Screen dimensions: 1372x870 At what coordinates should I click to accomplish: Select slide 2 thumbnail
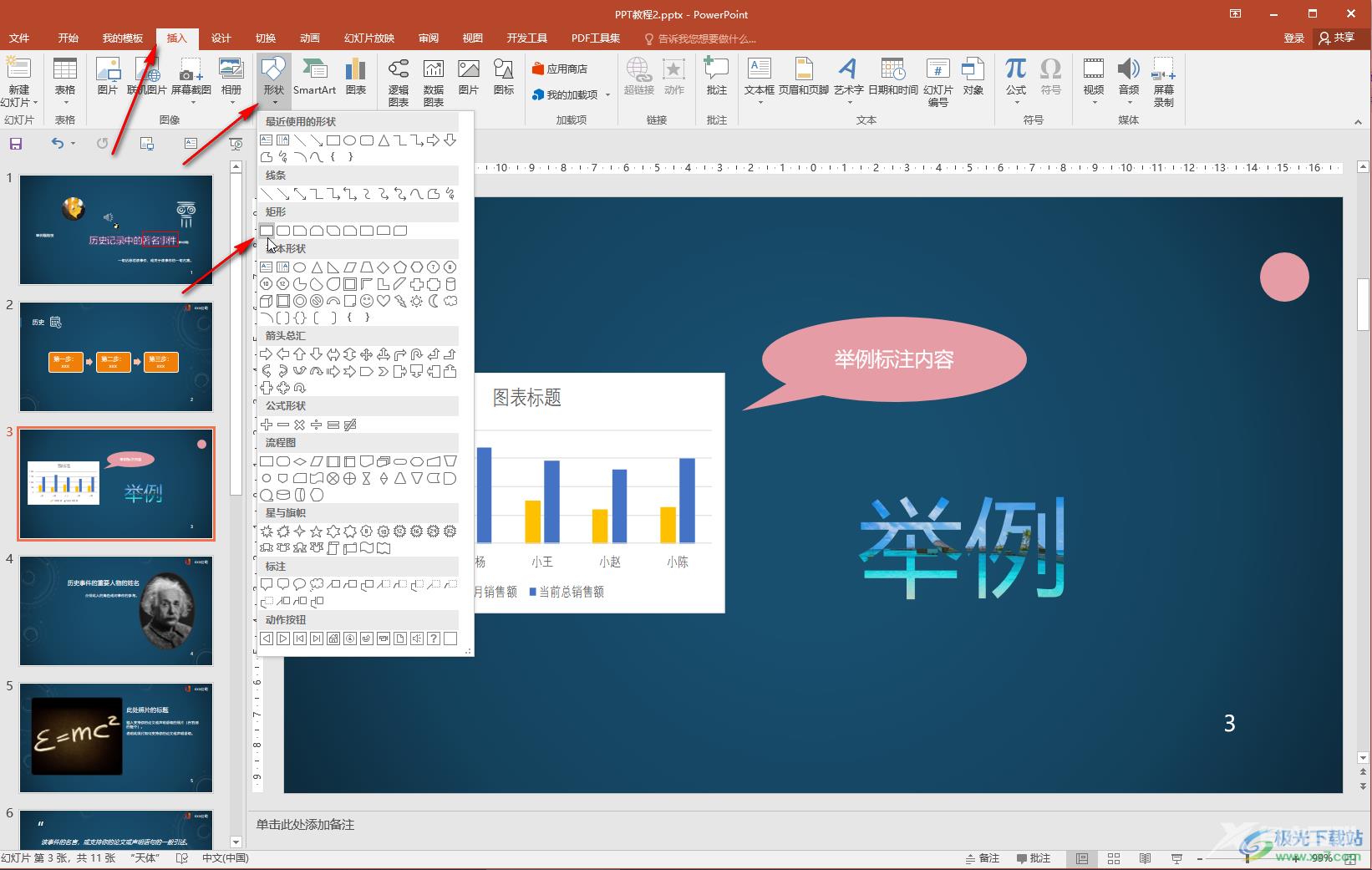[x=116, y=356]
